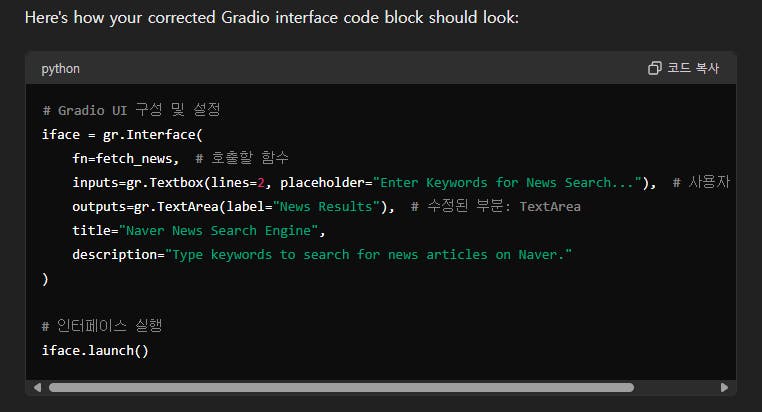Image resolution: width=762 pixels, height=412 pixels.
Task: Click the comment '# 인터페이스 실행'
Action: (102, 326)
